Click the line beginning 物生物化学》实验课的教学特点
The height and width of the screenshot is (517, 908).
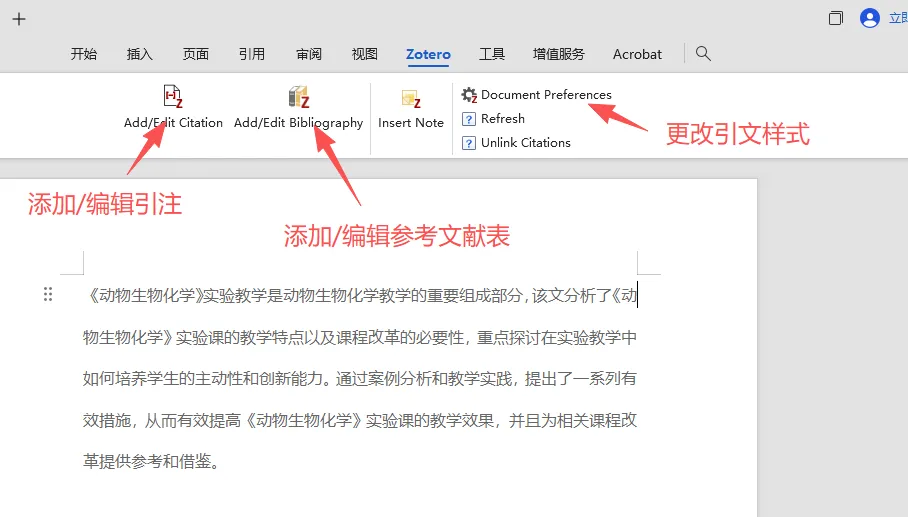[x=360, y=338]
